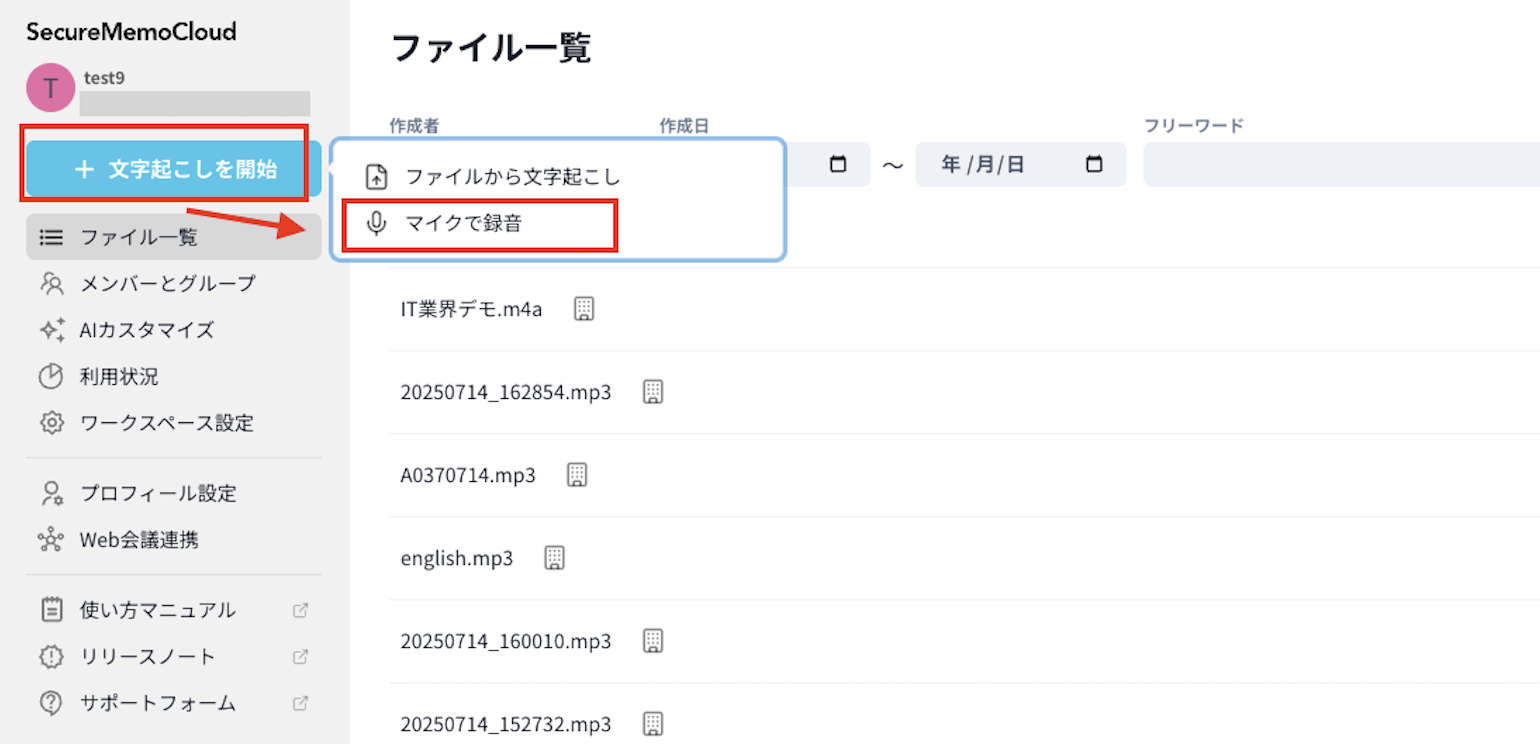
Task: Open the english.mp3 file
Action: [457, 558]
